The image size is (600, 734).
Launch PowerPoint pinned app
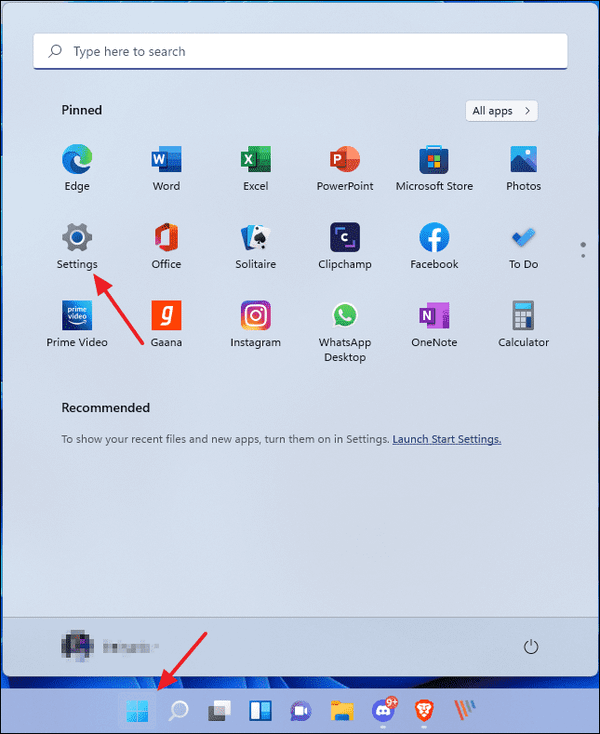click(x=345, y=168)
